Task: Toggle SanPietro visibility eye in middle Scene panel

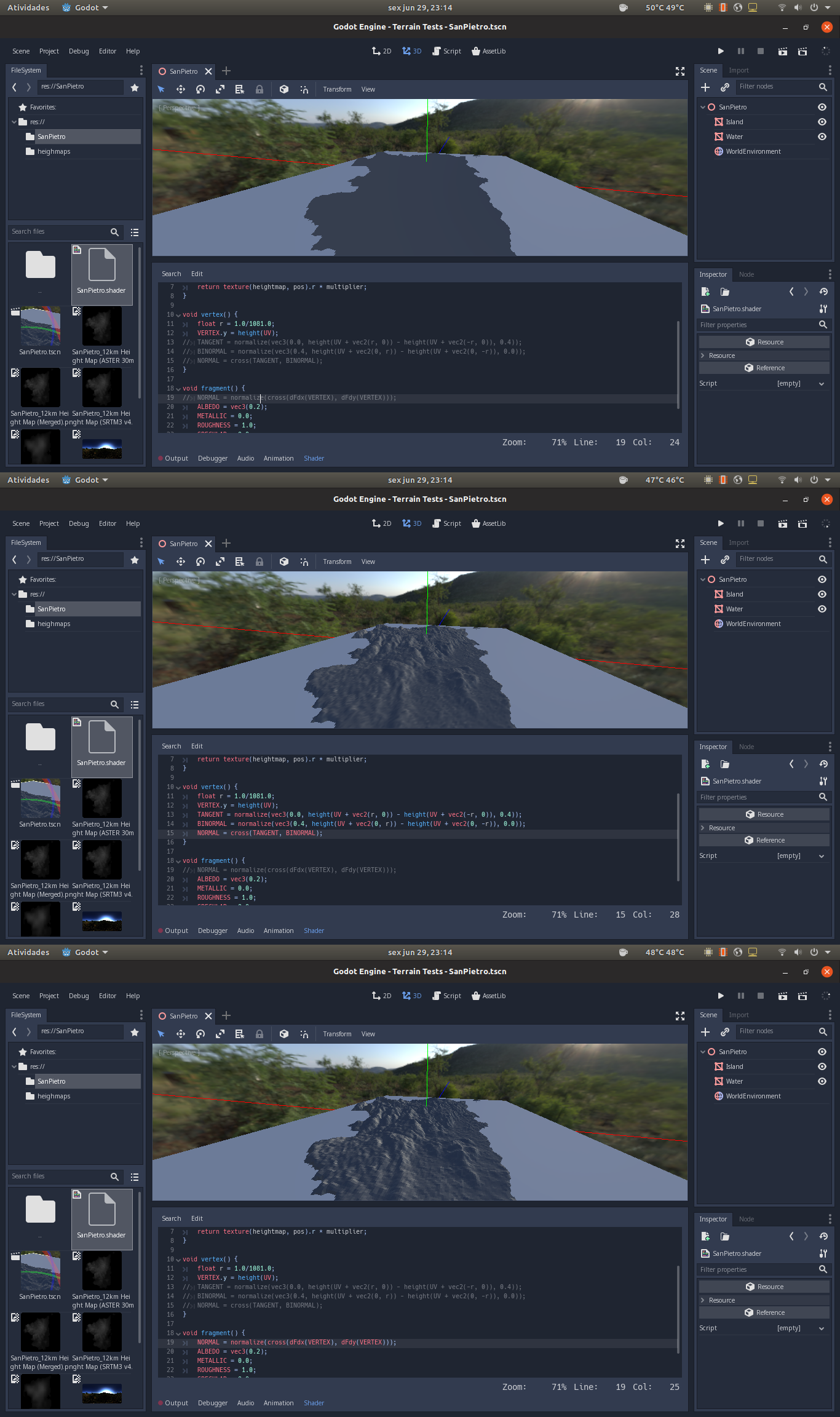Action: pos(822,579)
